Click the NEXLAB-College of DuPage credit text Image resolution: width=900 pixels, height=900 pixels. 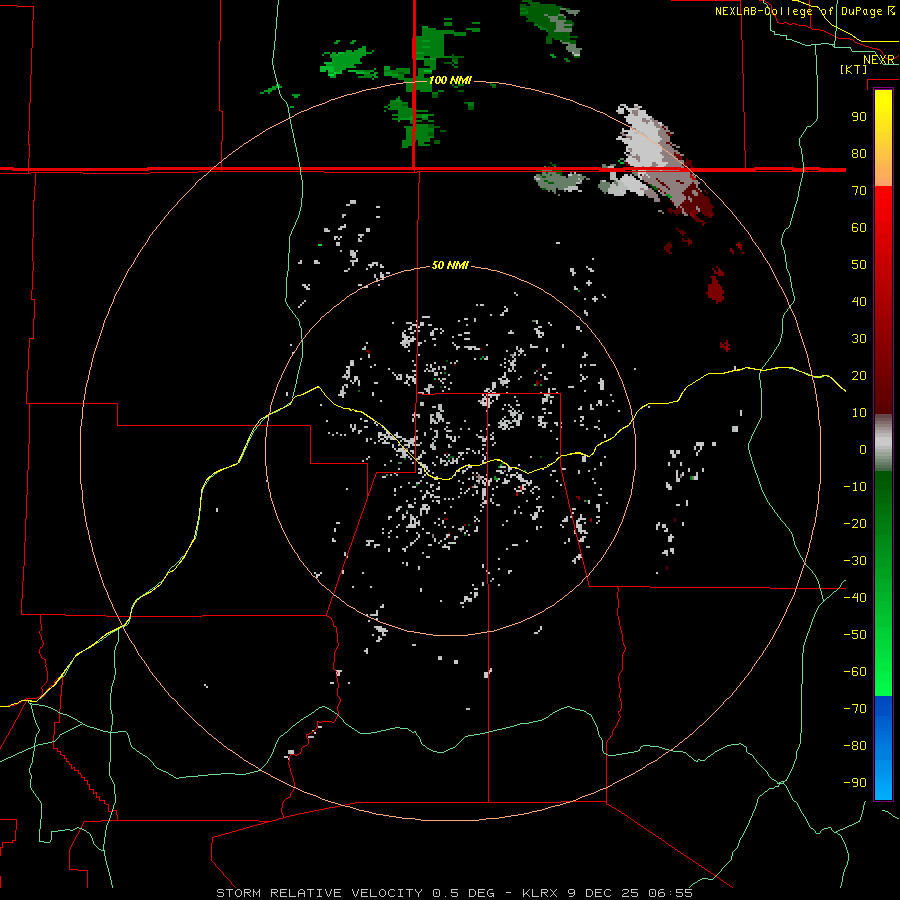point(798,11)
